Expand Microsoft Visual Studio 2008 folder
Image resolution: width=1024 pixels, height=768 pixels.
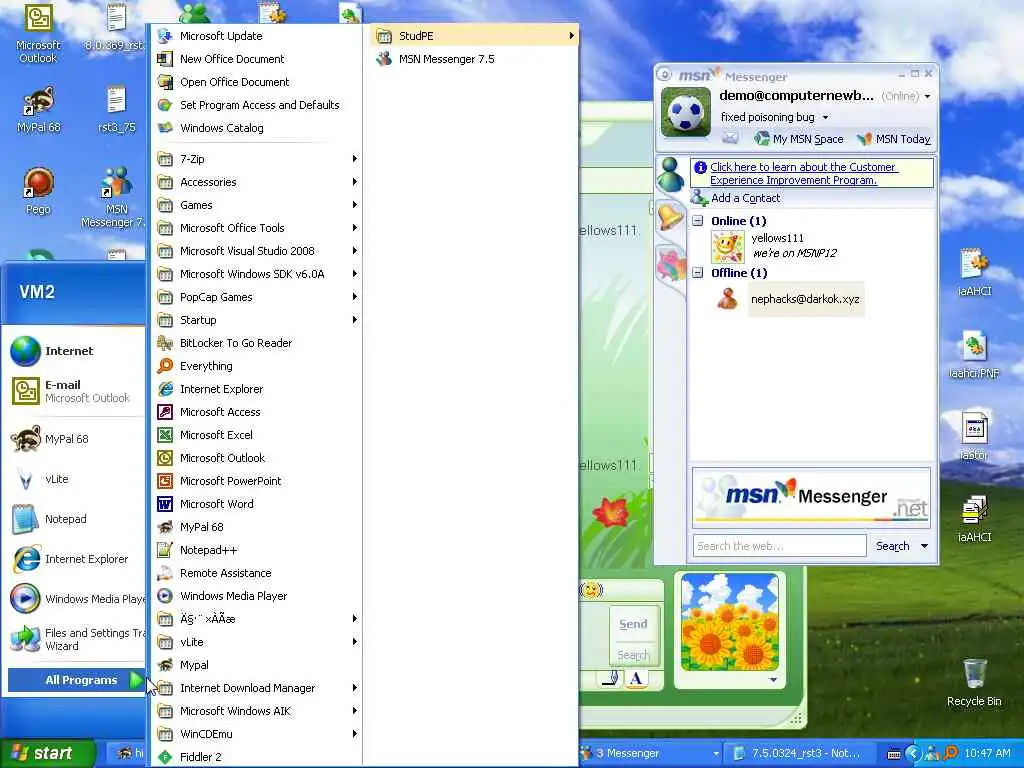pos(256,251)
